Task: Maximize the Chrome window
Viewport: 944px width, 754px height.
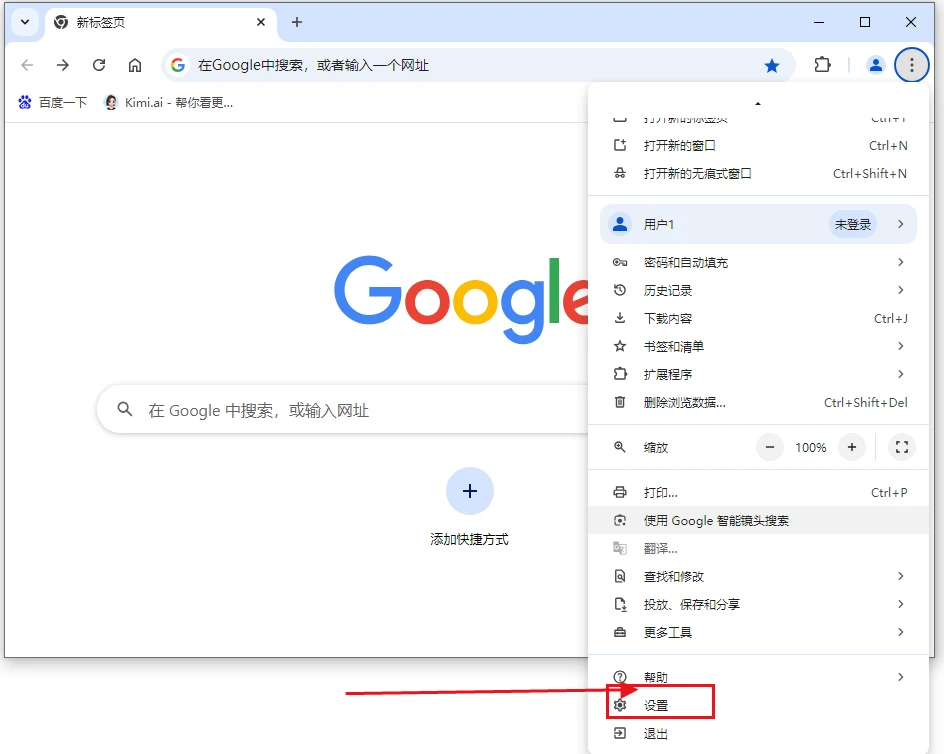Action: pos(865,22)
